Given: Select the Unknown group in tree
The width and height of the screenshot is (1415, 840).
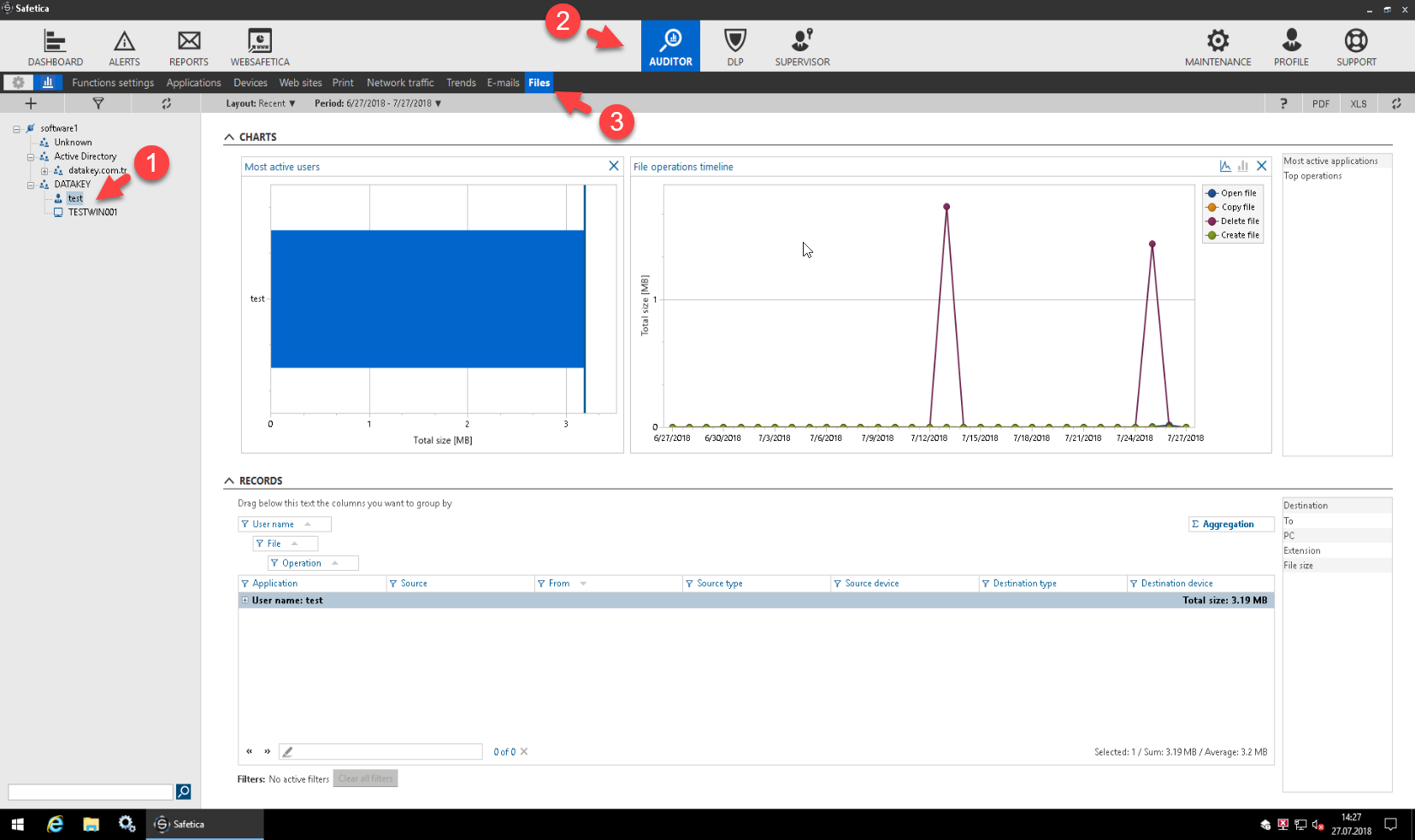Looking at the screenshot, I should coord(73,143).
